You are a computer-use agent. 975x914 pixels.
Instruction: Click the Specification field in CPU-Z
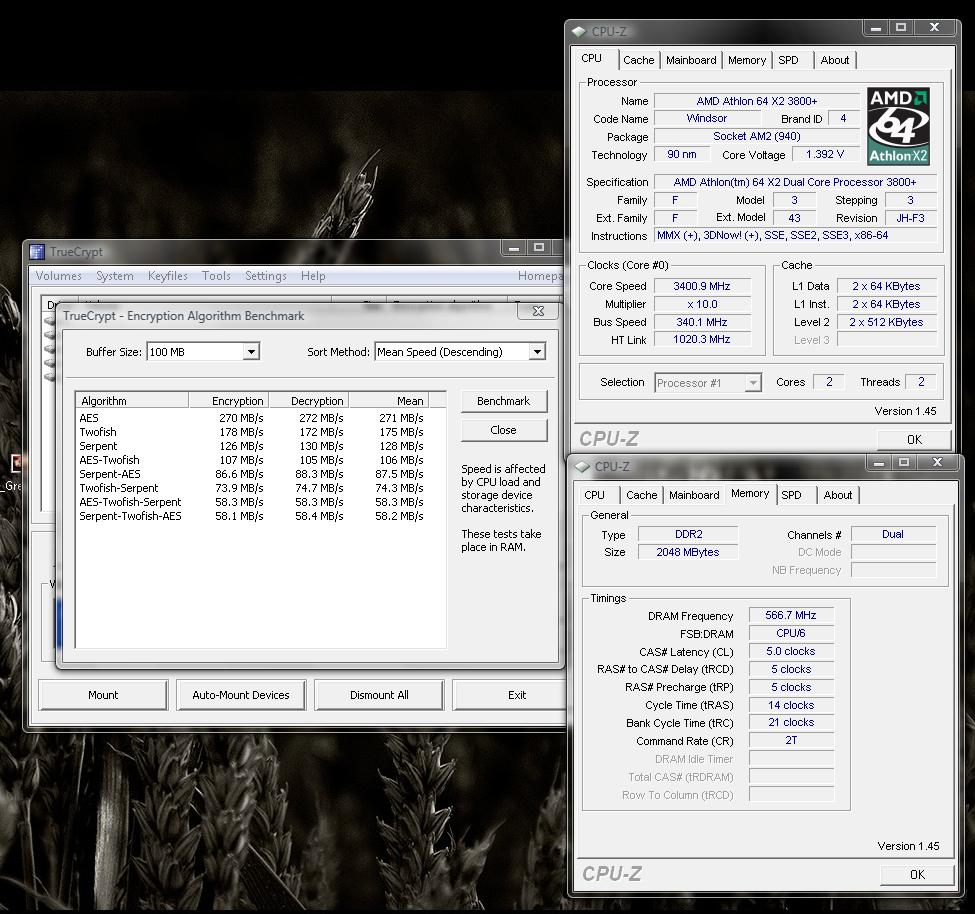pyautogui.click(x=795, y=182)
